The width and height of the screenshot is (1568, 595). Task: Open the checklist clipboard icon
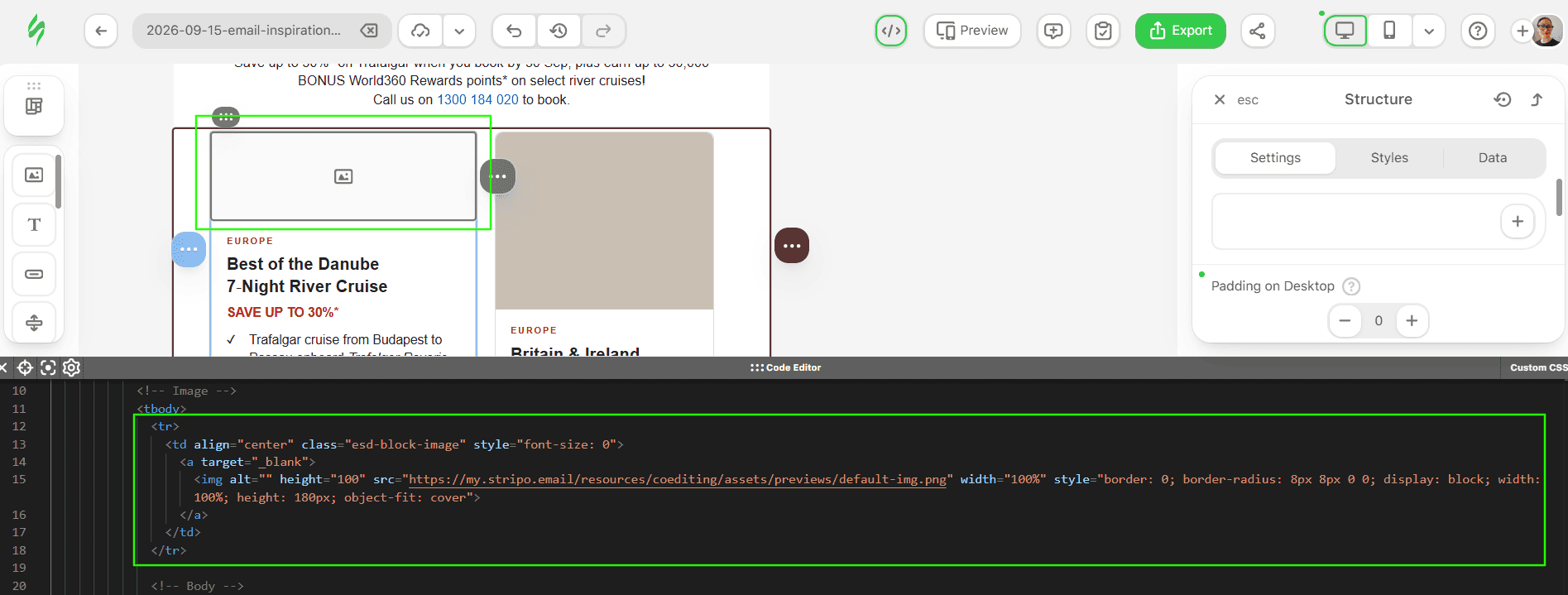tap(1103, 31)
